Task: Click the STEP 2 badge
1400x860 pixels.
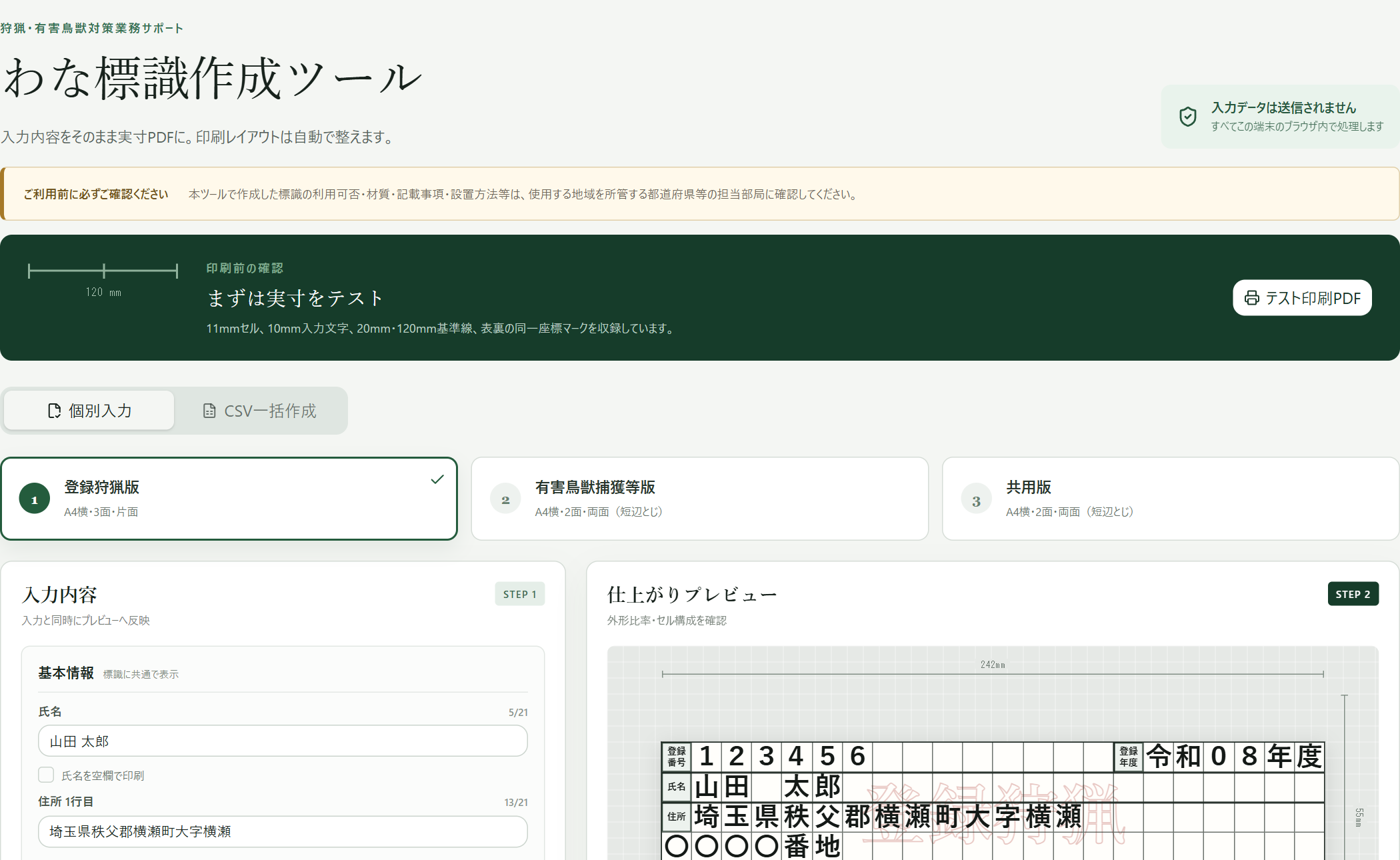Action: (1353, 594)
